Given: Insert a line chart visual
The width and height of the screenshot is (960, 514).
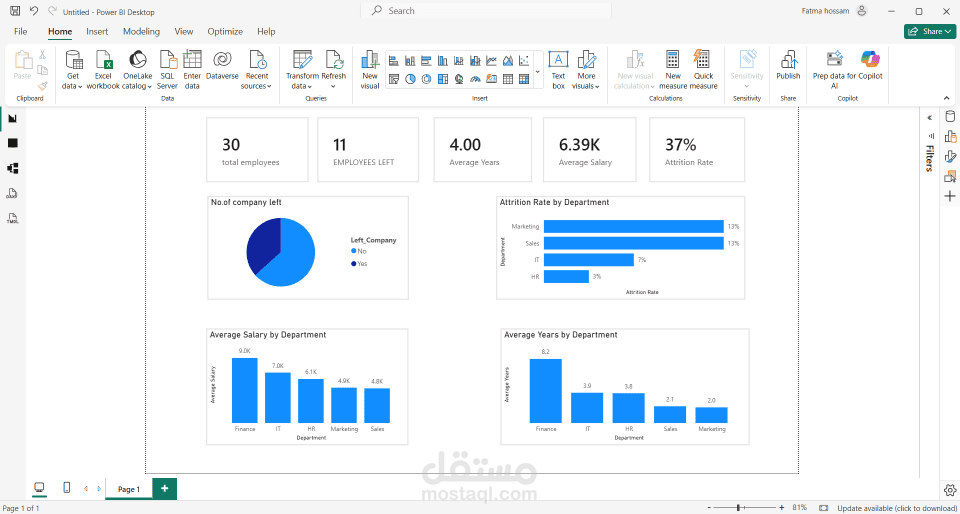Looking at the screenshot, I should pos(491,61).
